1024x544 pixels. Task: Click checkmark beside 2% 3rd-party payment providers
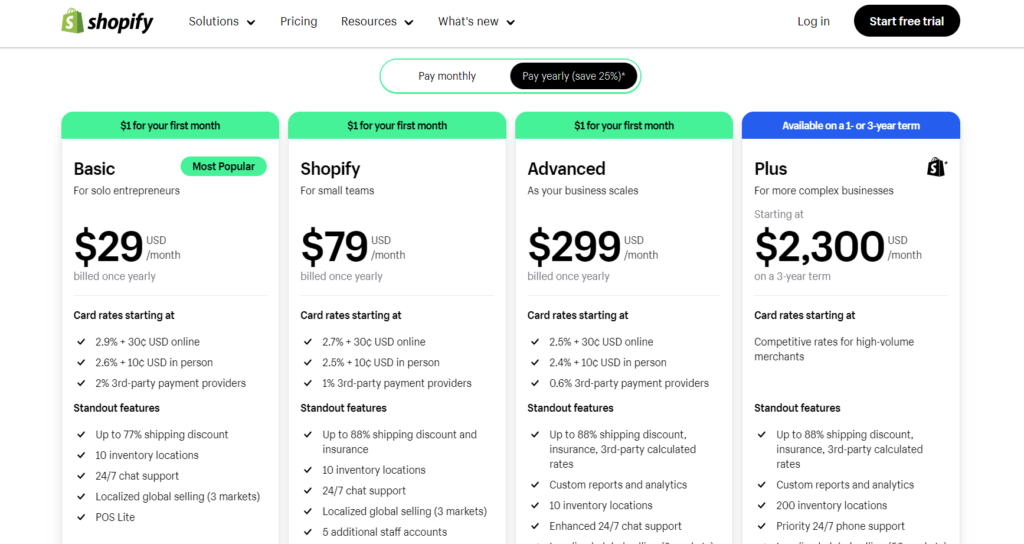[x=81, y=383]
